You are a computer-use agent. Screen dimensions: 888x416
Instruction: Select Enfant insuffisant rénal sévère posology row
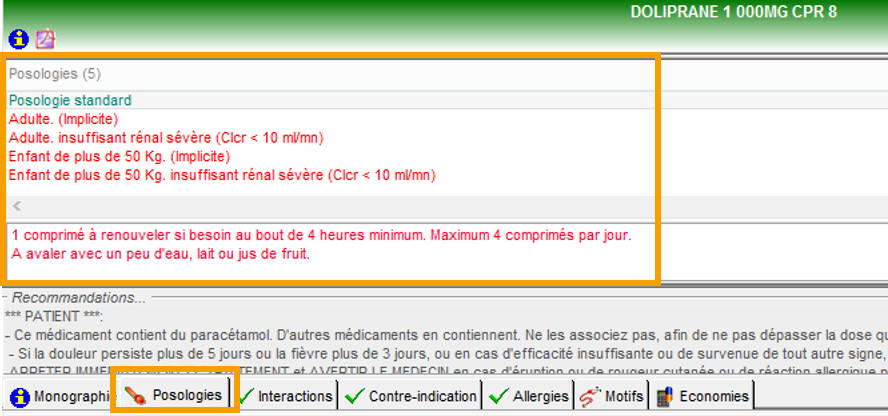tap(222, 175)
